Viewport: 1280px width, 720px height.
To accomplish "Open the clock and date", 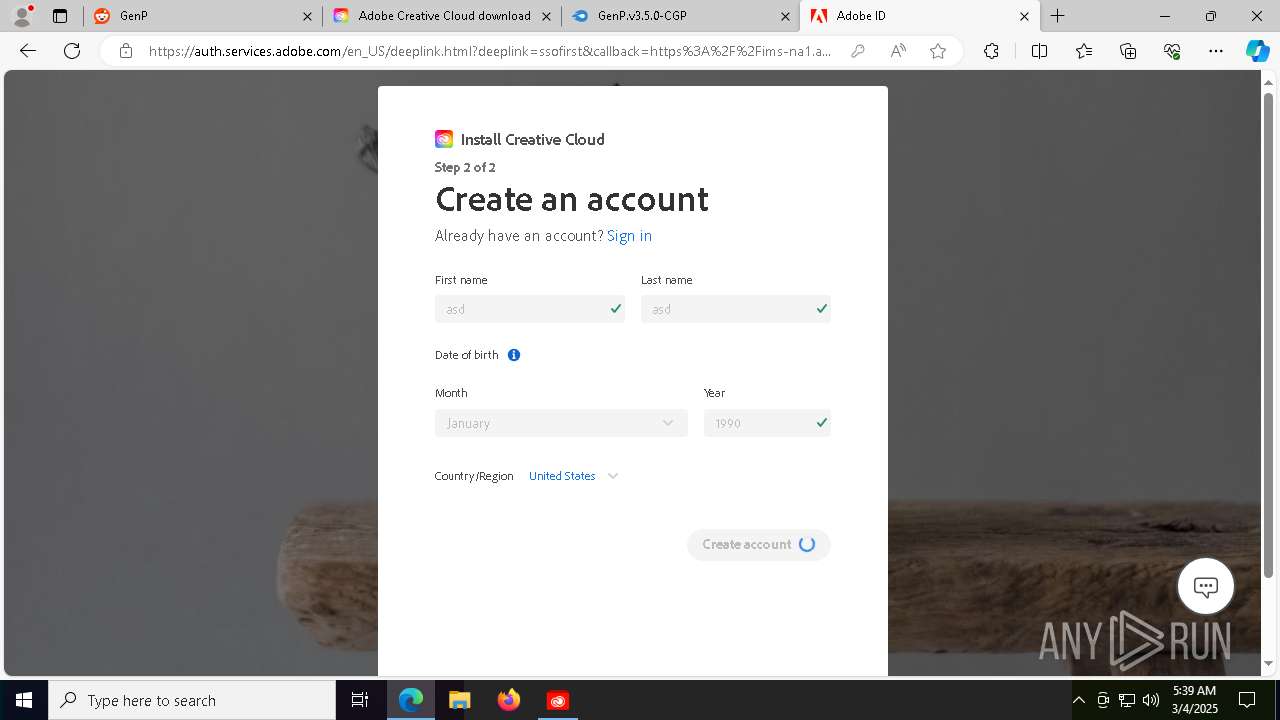I will [1194, 700].
